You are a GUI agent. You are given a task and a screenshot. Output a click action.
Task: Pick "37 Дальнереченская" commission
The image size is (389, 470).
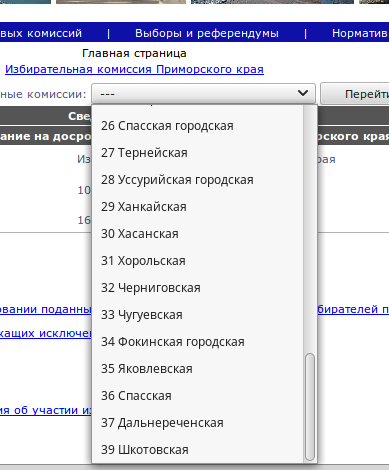198,423
